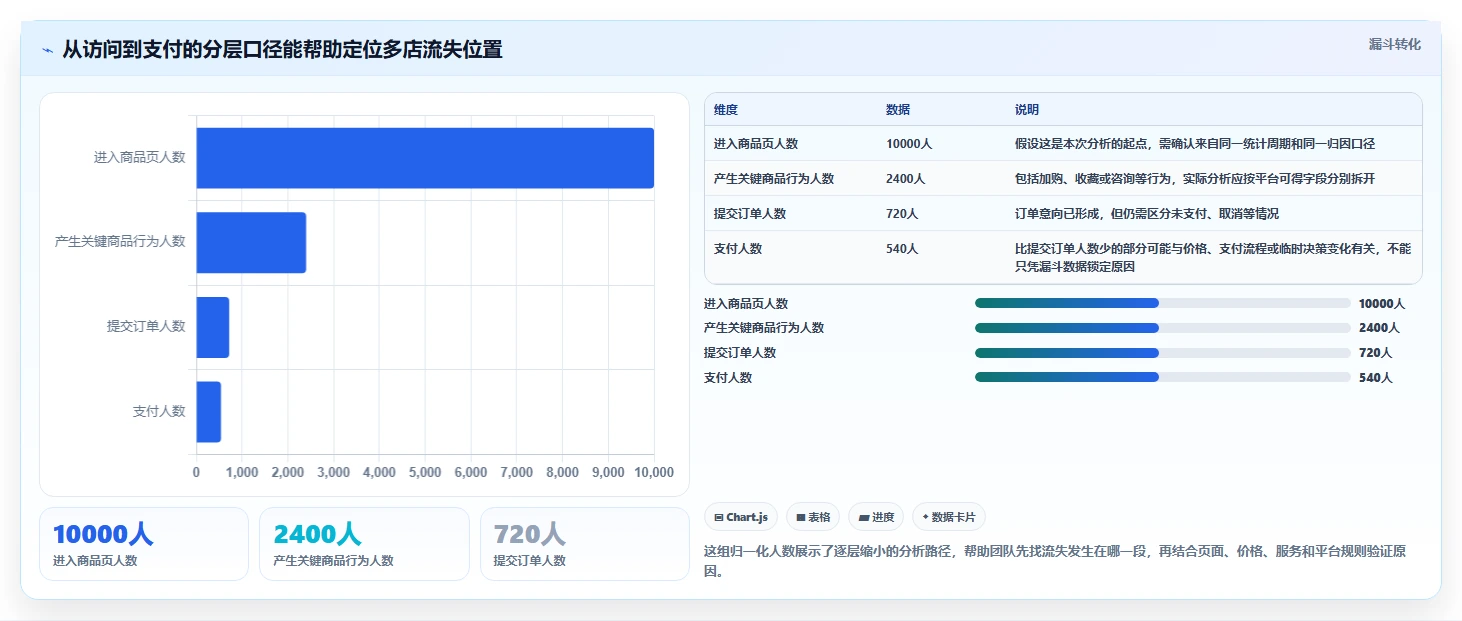Image resolution: width=1462 pixels, height=621 pixels.
Task: Click the progress bar for 产生关键商品行为人数 2400人
Action: [1162, 328]
